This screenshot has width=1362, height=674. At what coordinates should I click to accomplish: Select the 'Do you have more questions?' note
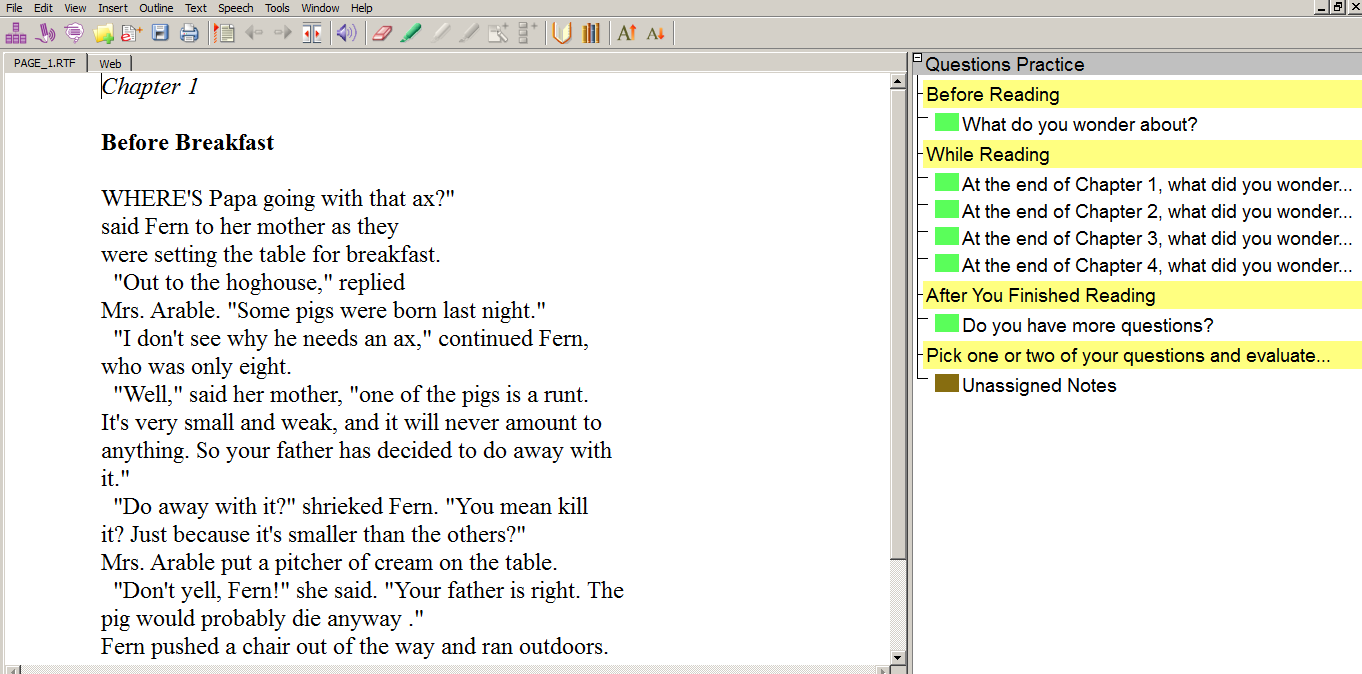coord(1088,326)
